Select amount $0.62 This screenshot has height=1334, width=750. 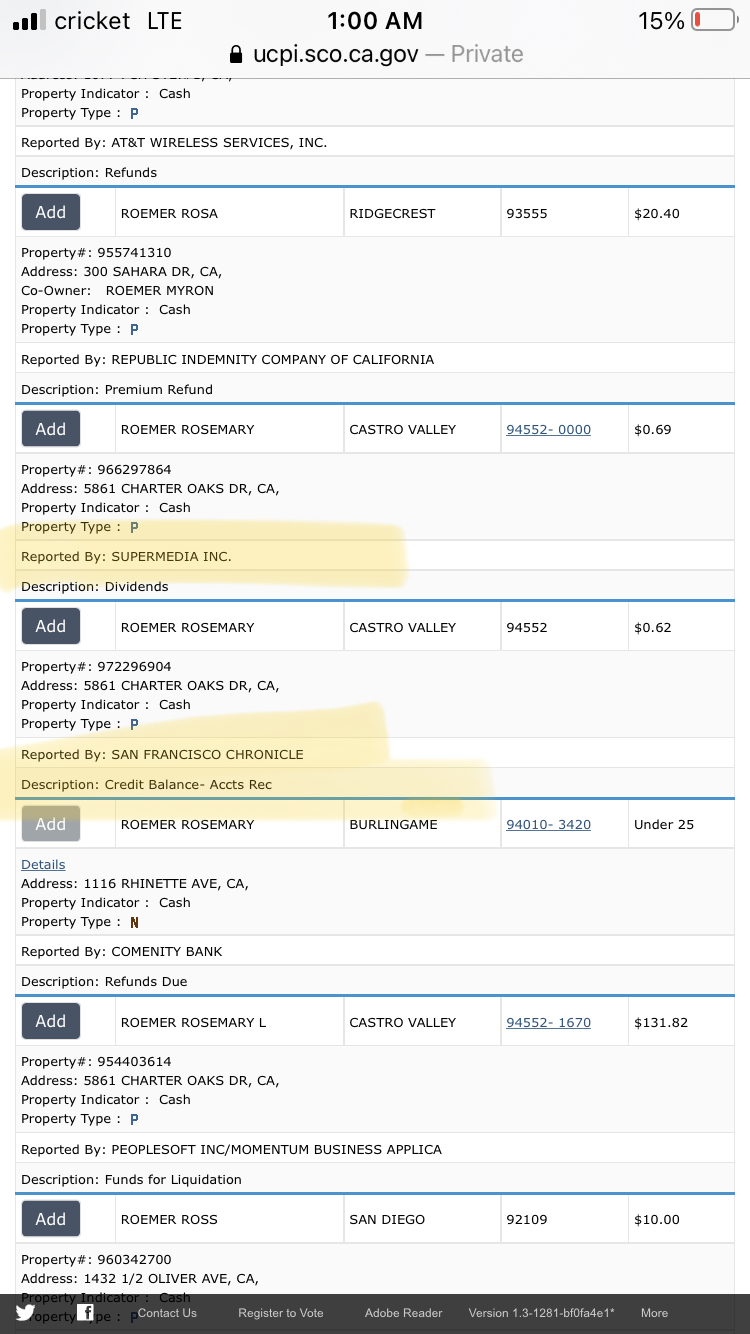(653, 627)
